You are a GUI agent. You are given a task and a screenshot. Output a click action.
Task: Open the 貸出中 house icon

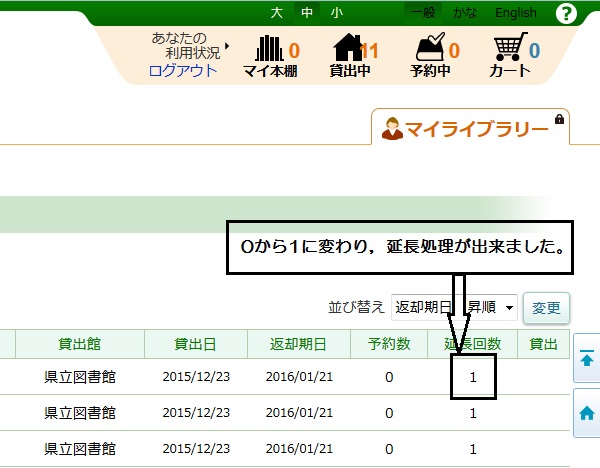[348, 47]
